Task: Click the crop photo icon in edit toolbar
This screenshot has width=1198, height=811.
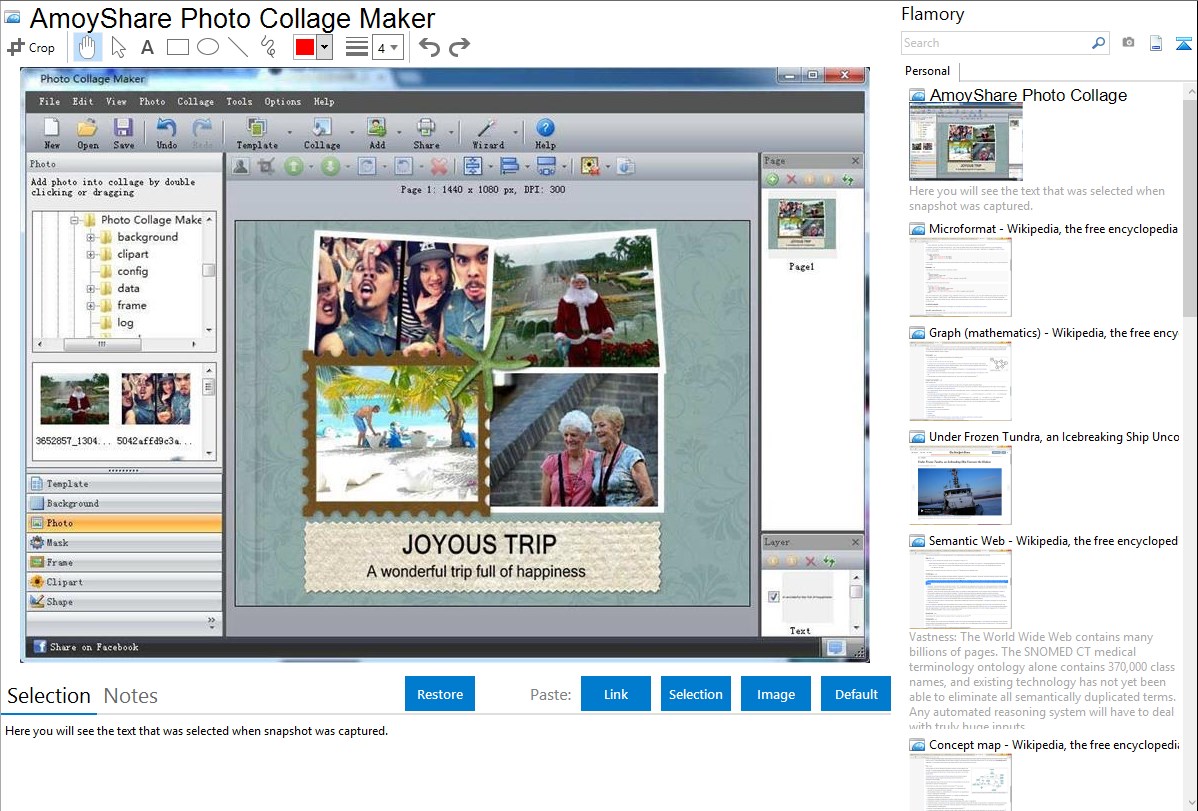Action: click(267, 166)
